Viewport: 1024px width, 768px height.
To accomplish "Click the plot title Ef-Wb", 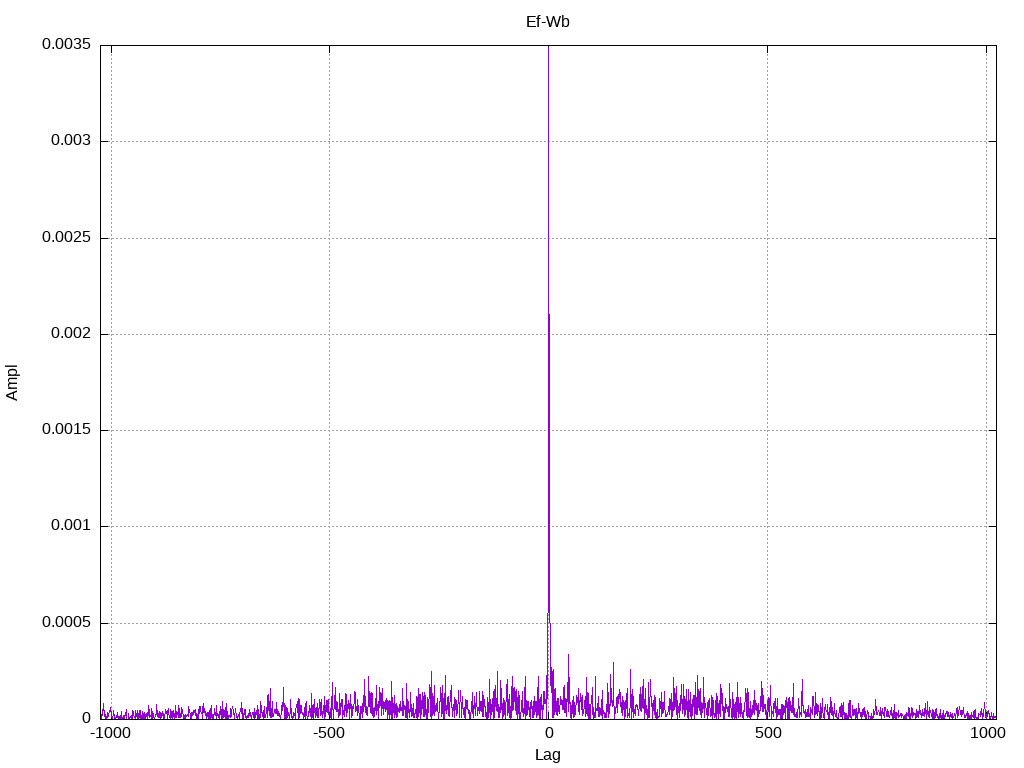I will pyautogui.click(x=547, y=22).
